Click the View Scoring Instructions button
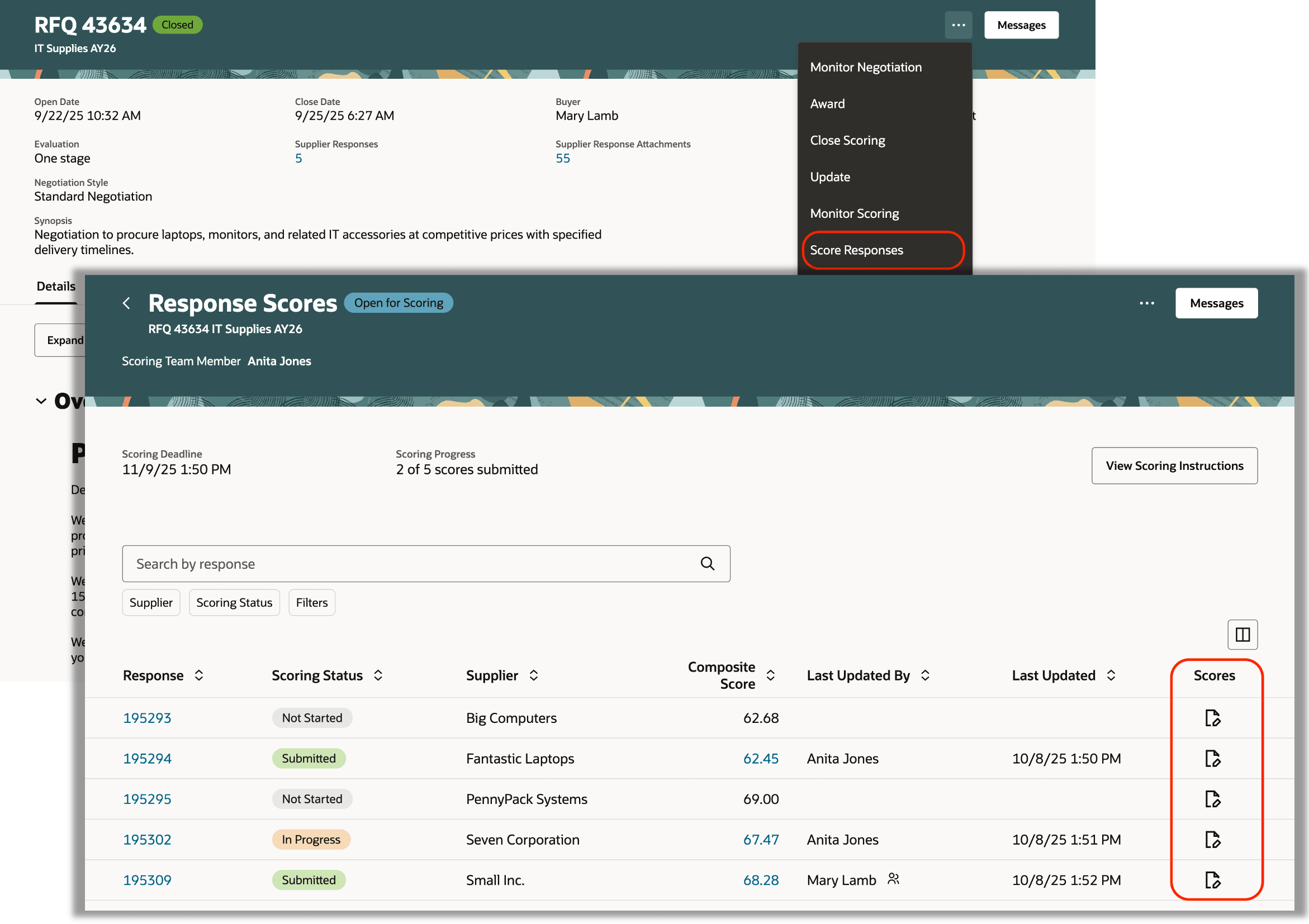The height and width of the screenshot is (924, 1309). click(1174, 465)
